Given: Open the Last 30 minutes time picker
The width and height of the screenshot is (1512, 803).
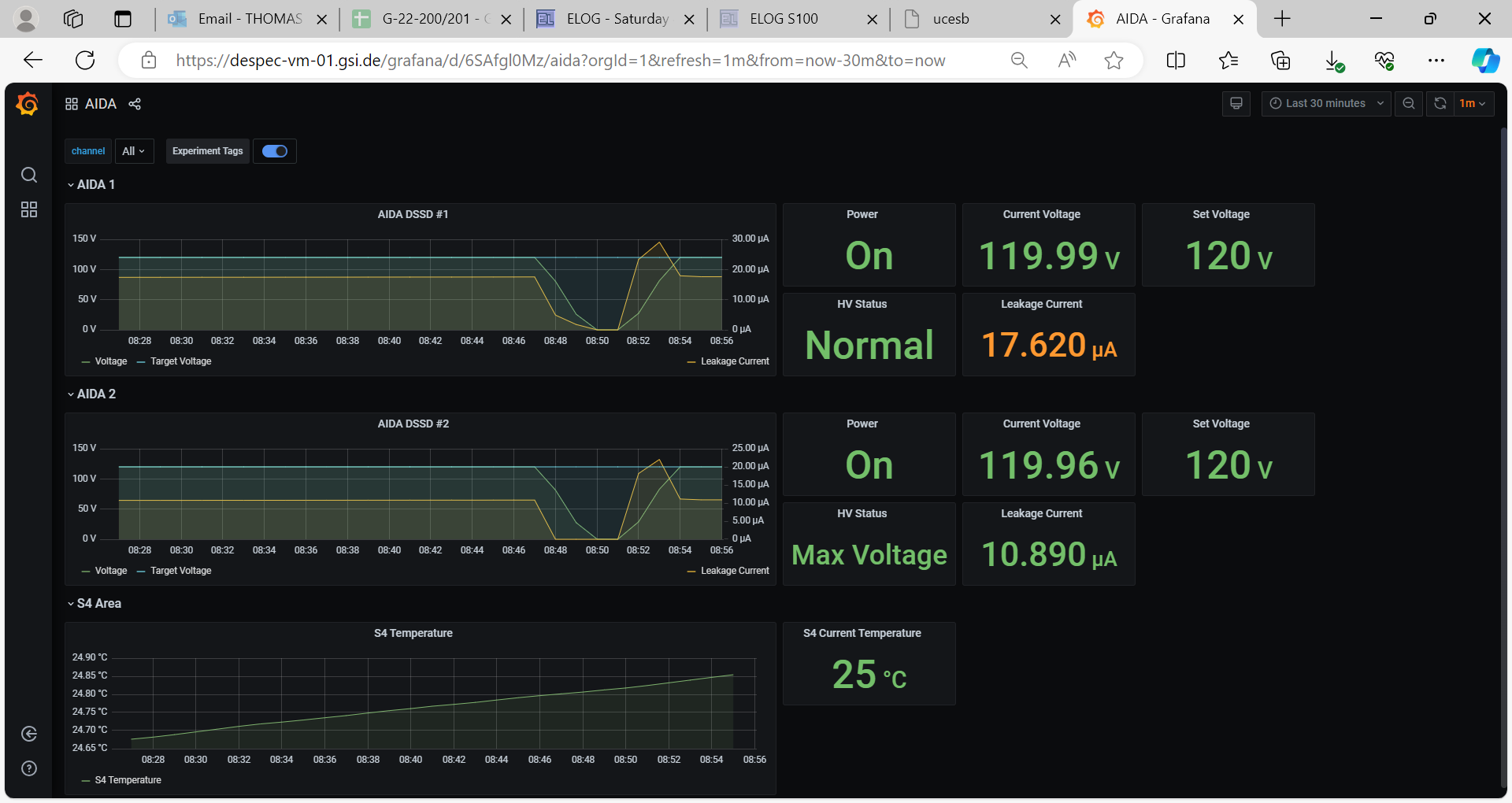Looking at the screenshot, I should point(1326,103).
